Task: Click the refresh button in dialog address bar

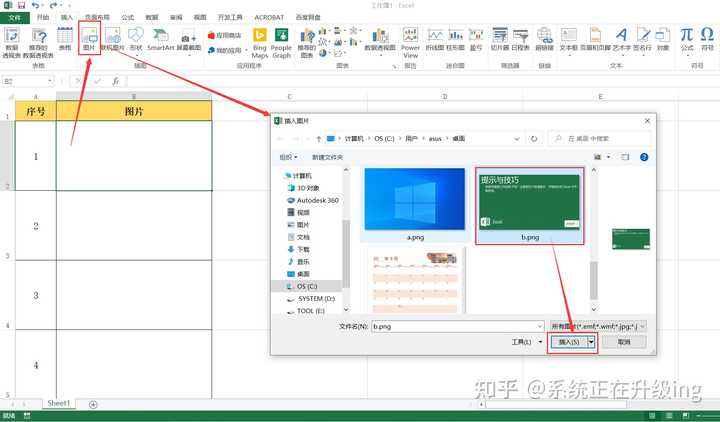Action: (x=534, y=139)
